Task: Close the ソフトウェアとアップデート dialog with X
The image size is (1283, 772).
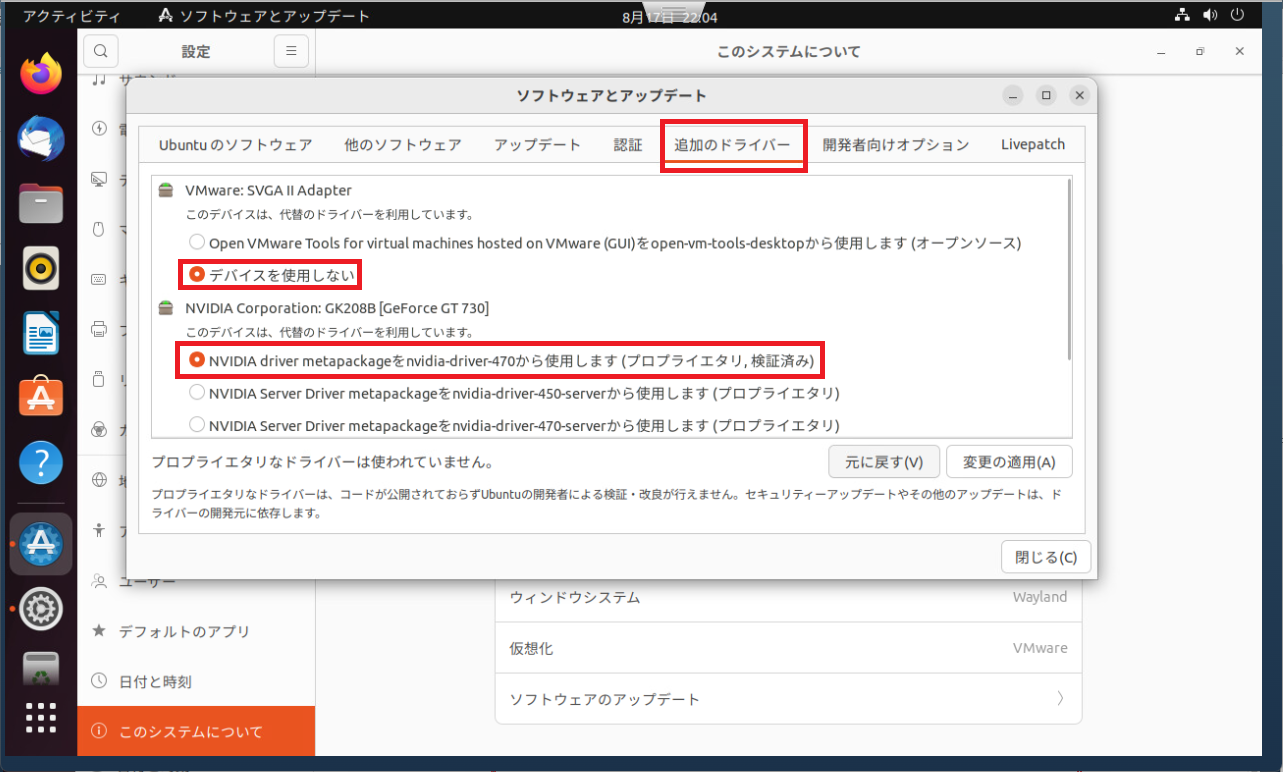Action: click(x=1078, y=96)
